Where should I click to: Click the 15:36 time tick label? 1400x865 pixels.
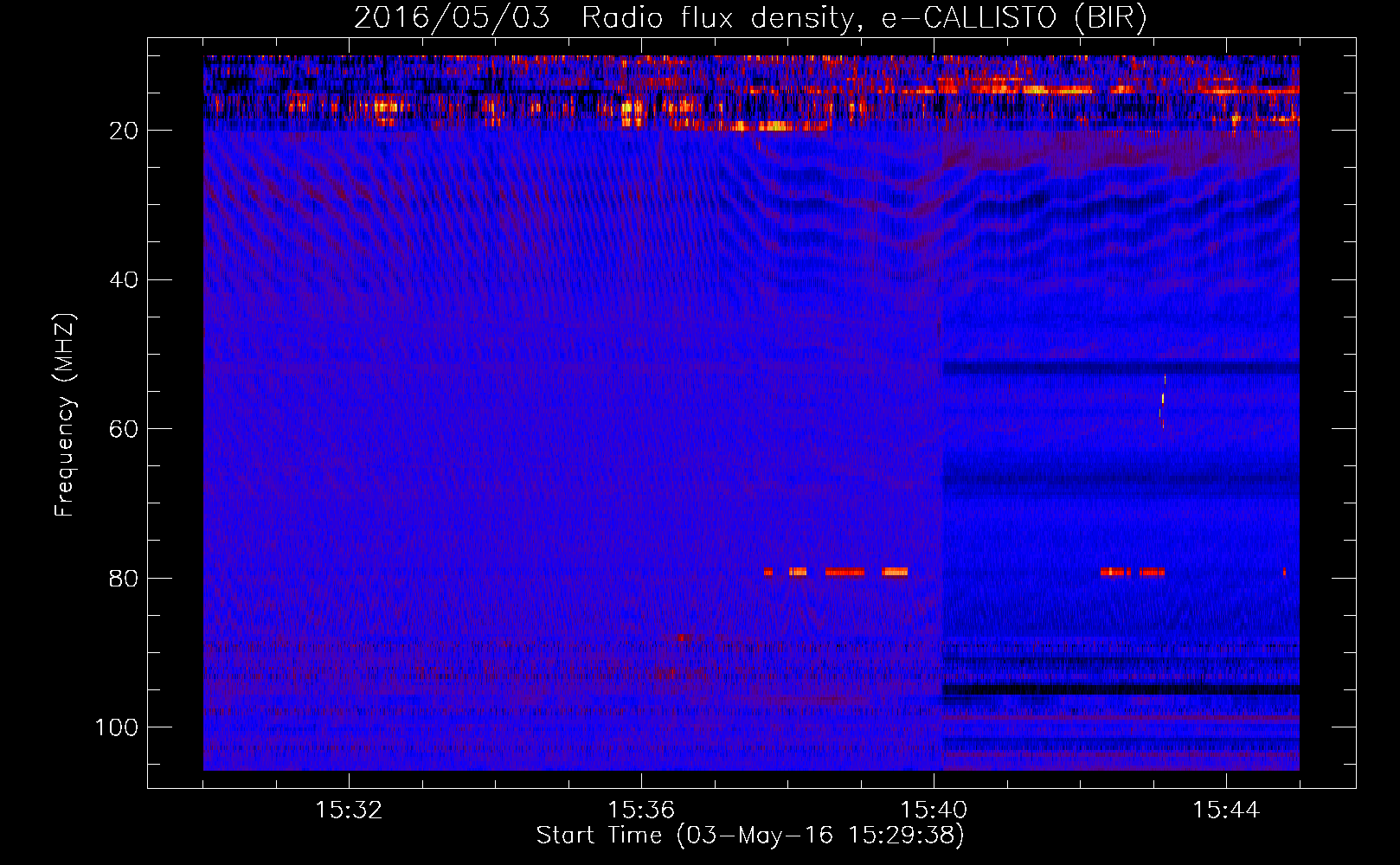click(x=641, y=811)
